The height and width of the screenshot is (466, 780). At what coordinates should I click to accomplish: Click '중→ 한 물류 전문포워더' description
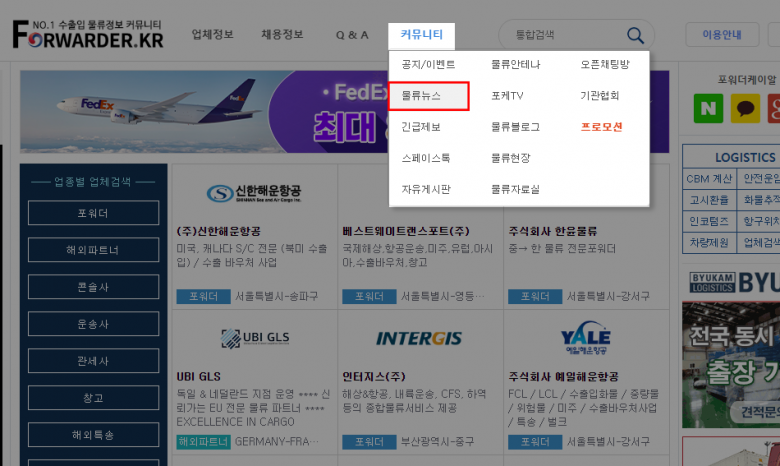562,248
